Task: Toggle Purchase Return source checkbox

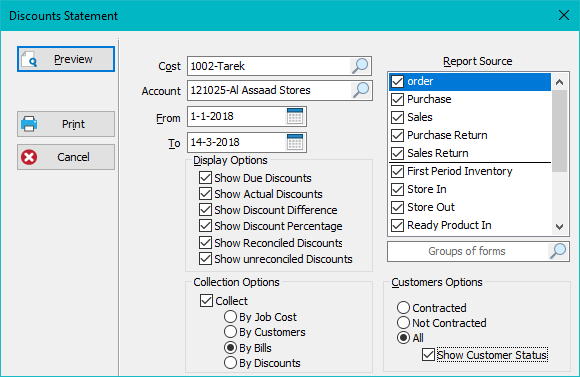Action: click(x=398, y=135)
